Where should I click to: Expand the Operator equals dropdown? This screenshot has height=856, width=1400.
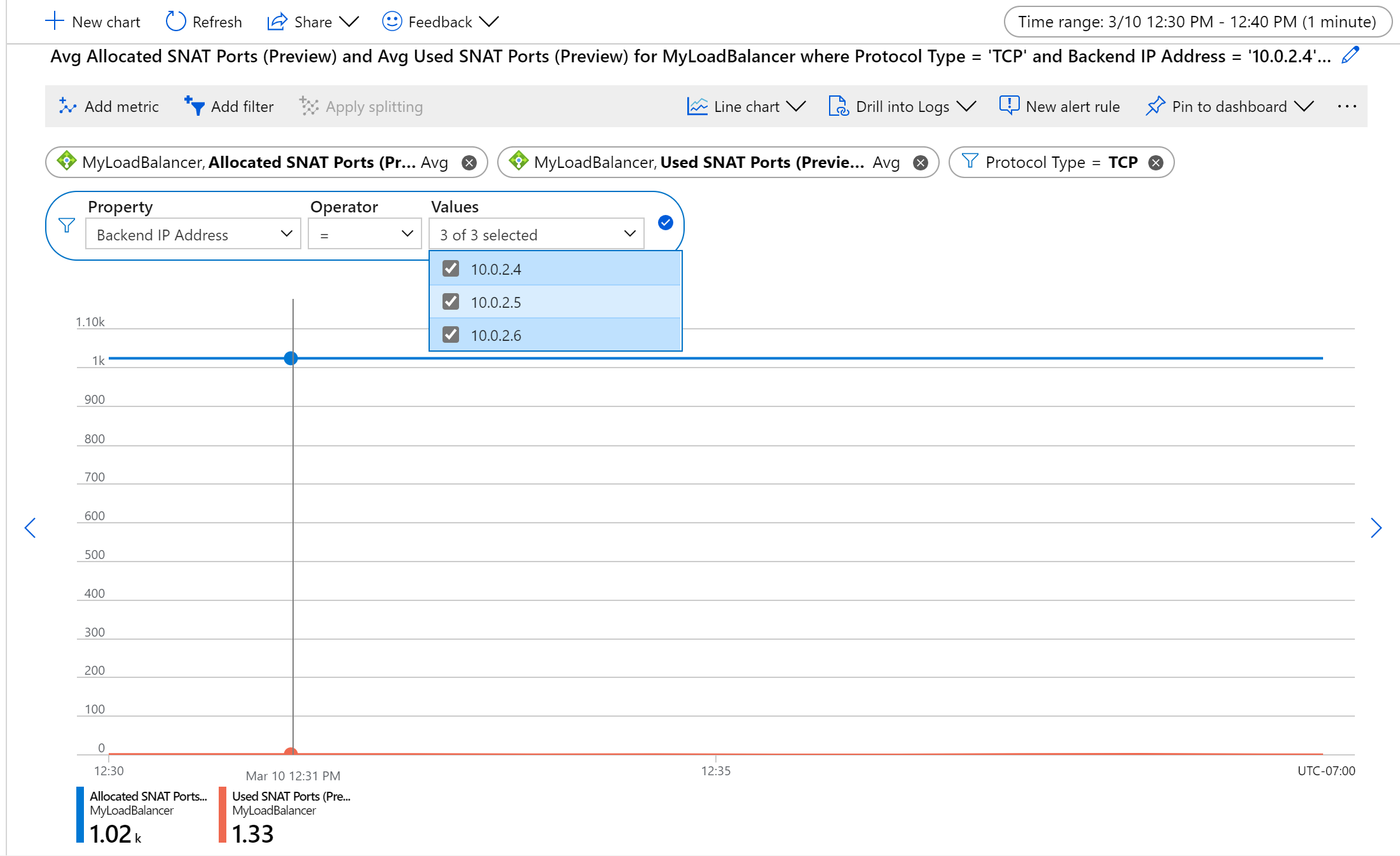(362, 234)
